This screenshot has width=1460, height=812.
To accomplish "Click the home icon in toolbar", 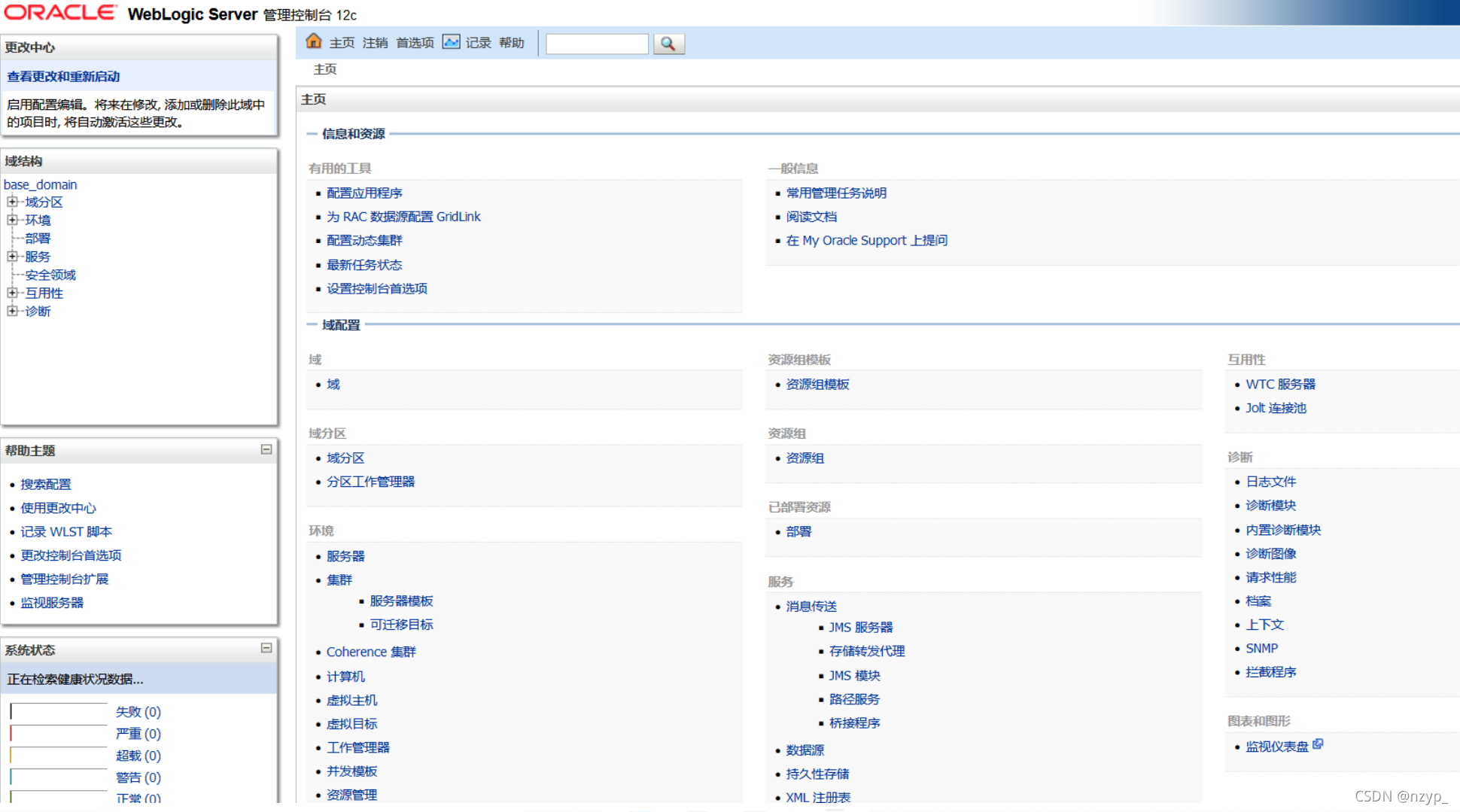I will click(x=314, y=41).
